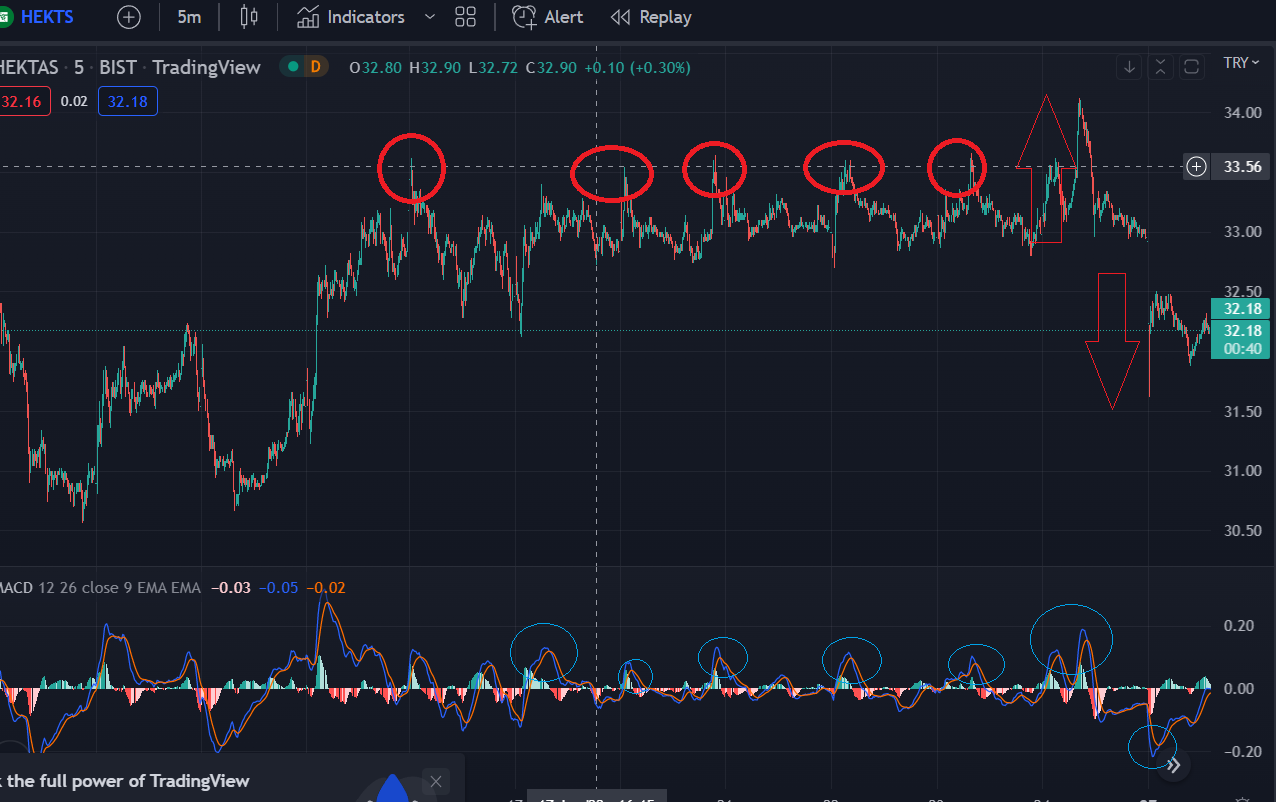
Task: Click the 30.50 price axis label
Action: (x=1245, y=530)
